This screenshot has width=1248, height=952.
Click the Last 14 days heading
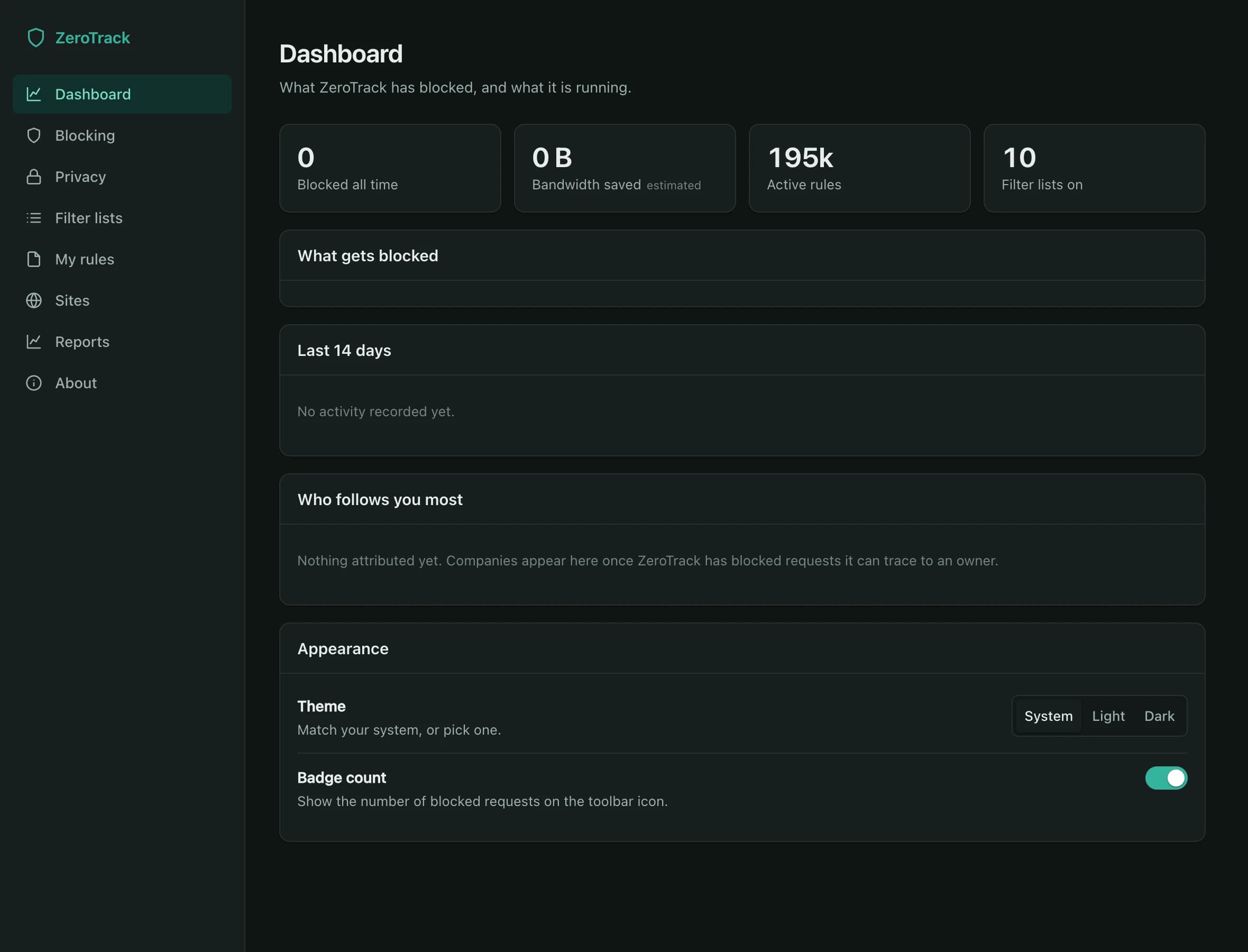coord(344,351)
